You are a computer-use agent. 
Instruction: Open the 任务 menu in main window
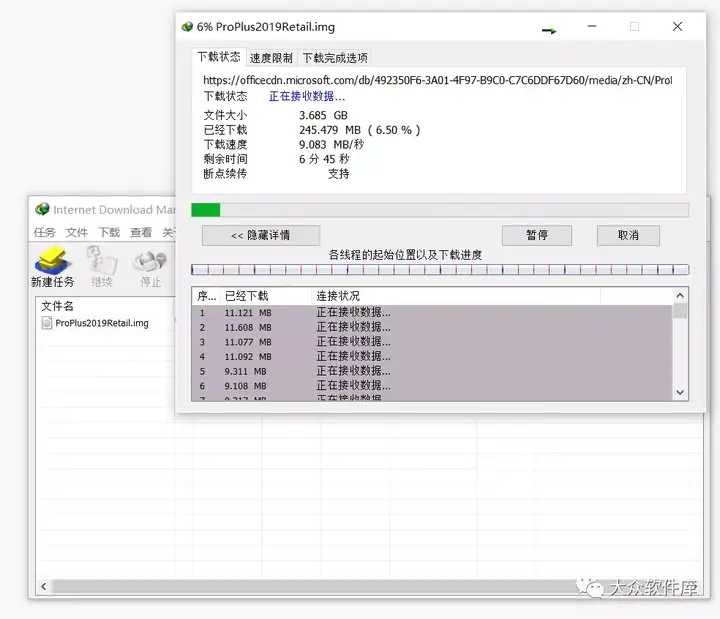tap(45, 232)
